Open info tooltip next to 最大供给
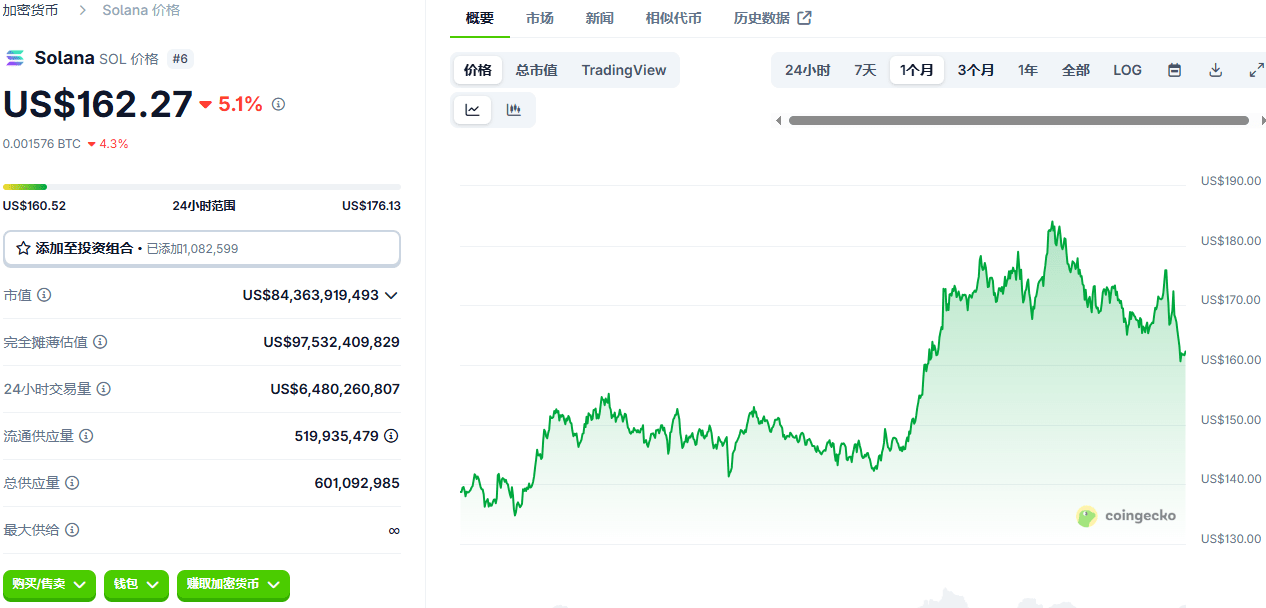Image resolution: width=1266 pixels, height=608 pixels. [72, 530]
